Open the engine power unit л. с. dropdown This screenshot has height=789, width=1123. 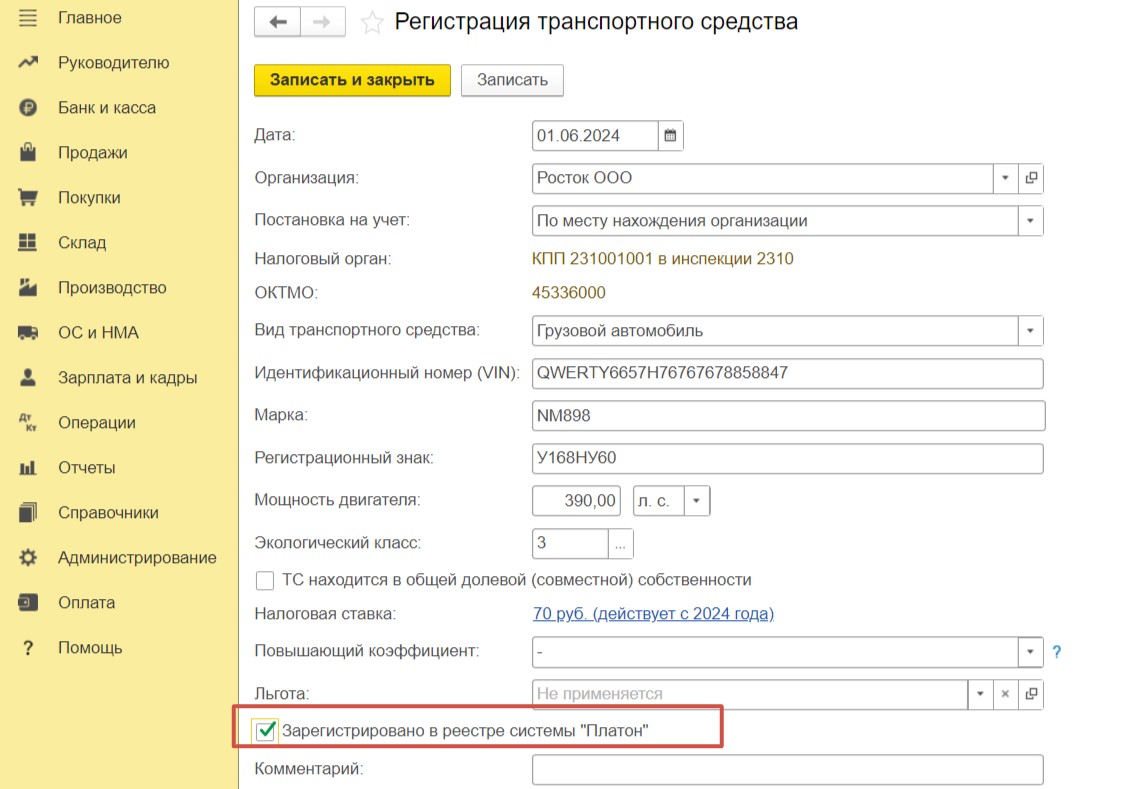click(696, 500)
